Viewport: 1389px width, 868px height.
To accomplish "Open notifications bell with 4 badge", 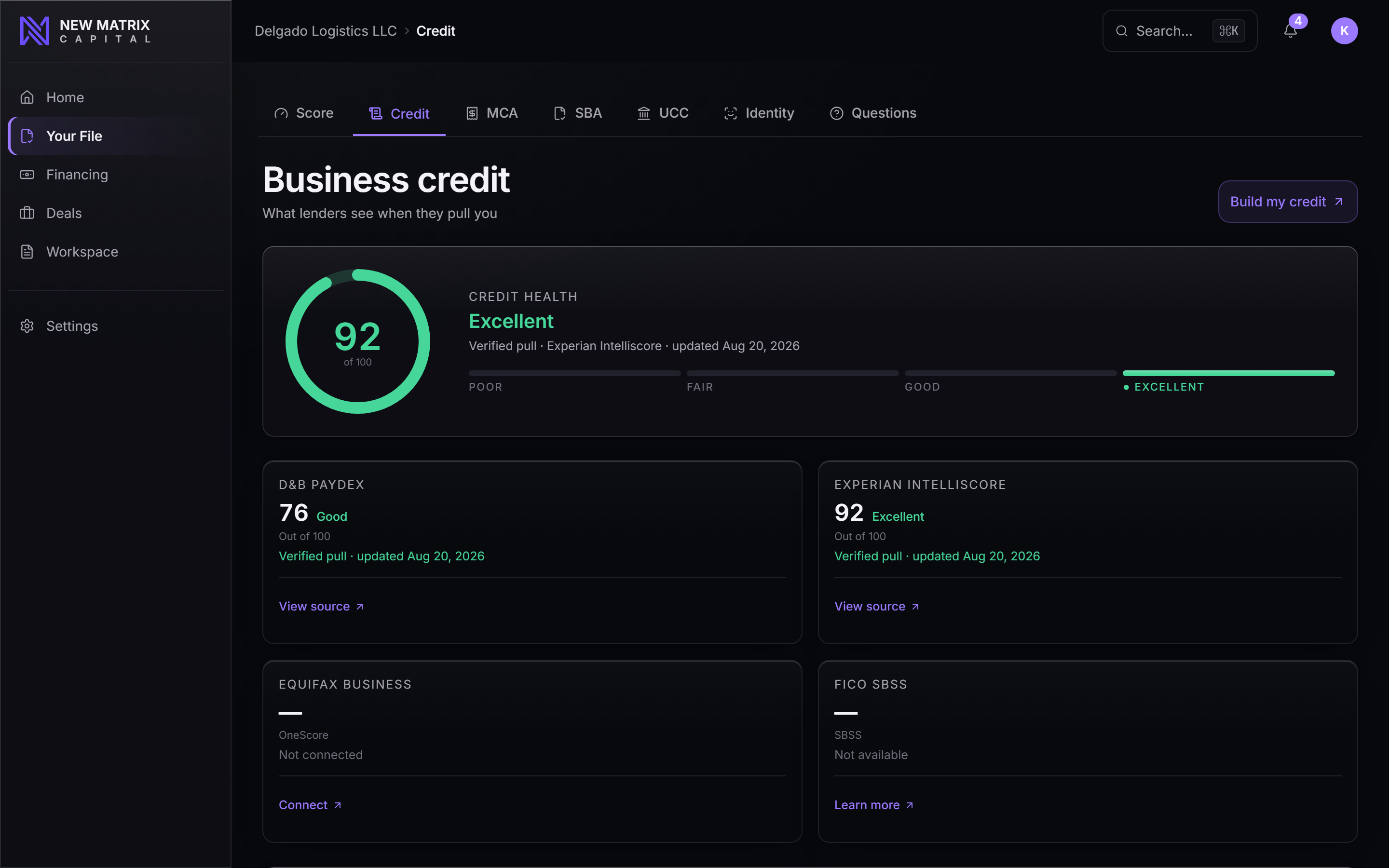I will pos(1291,30).
